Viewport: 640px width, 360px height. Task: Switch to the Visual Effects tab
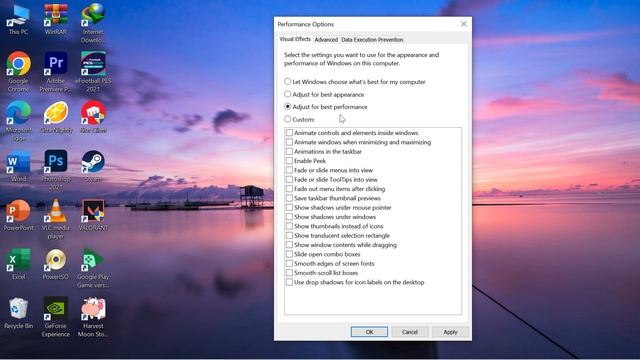tap(295, 39)
